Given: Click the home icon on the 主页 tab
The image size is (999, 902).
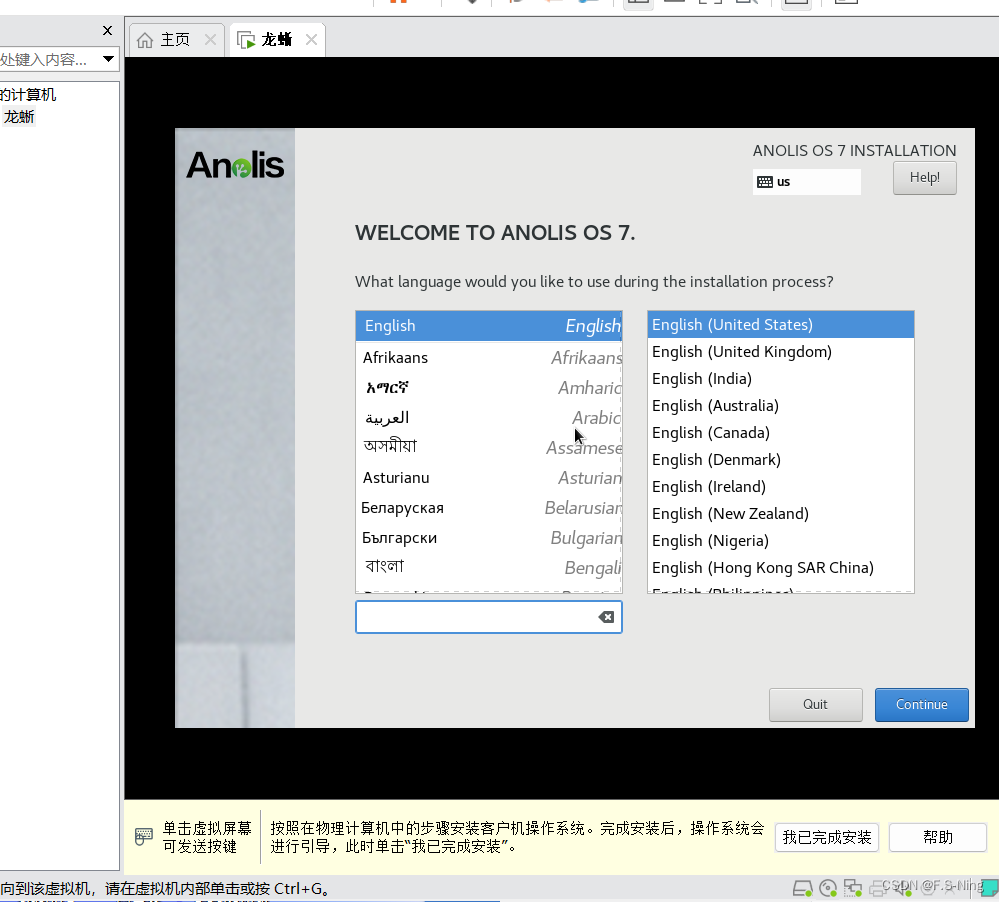Looking at the screenshot, I should (x=145, y=40).
